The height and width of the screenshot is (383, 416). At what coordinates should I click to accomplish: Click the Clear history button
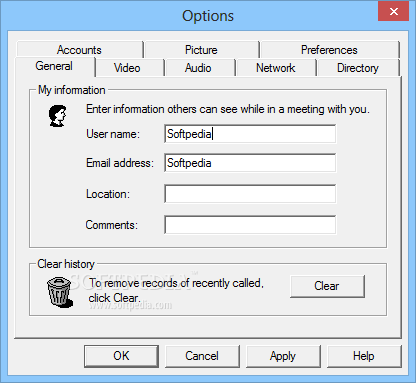327,286
